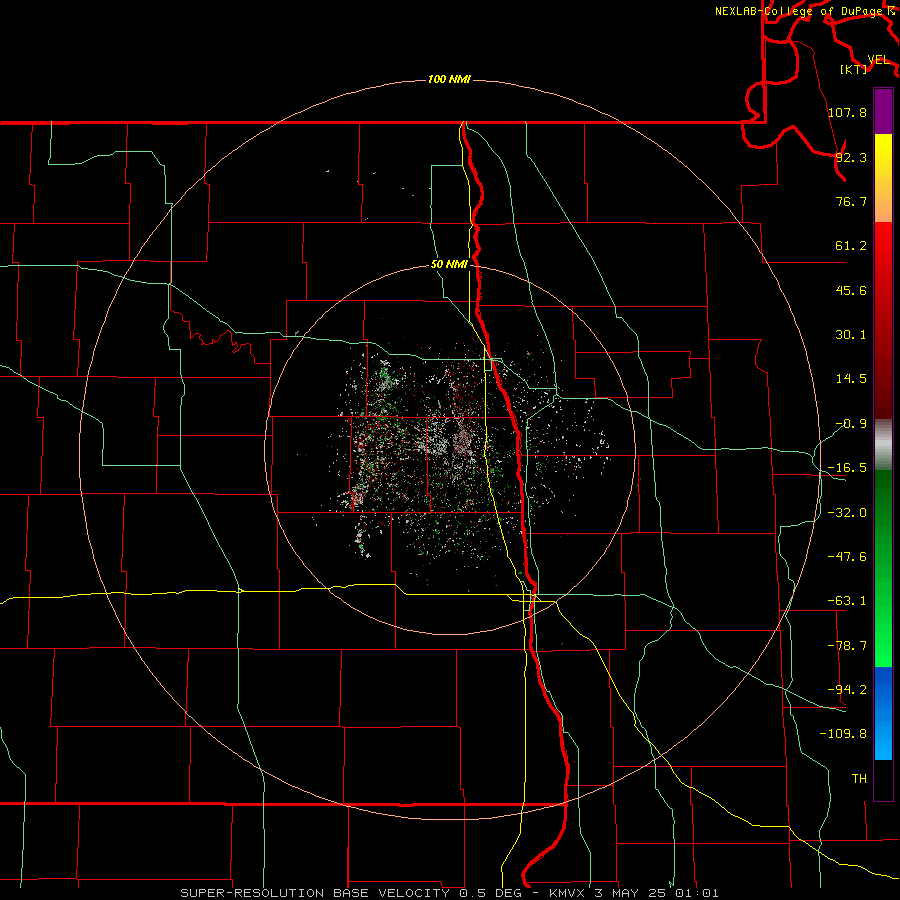Pick the purple segment of the color bar
900x900 pixels.
pos(883,111)
